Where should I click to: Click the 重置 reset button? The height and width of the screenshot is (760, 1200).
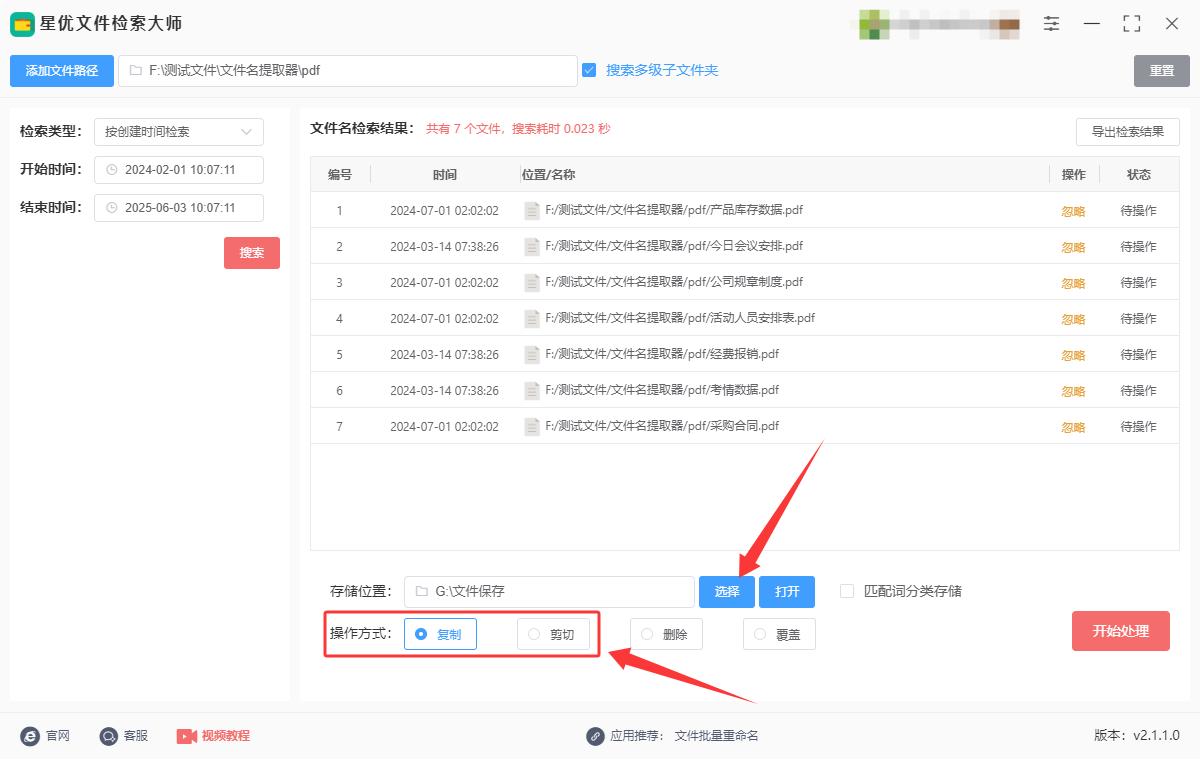click(x=1162, y=71)
